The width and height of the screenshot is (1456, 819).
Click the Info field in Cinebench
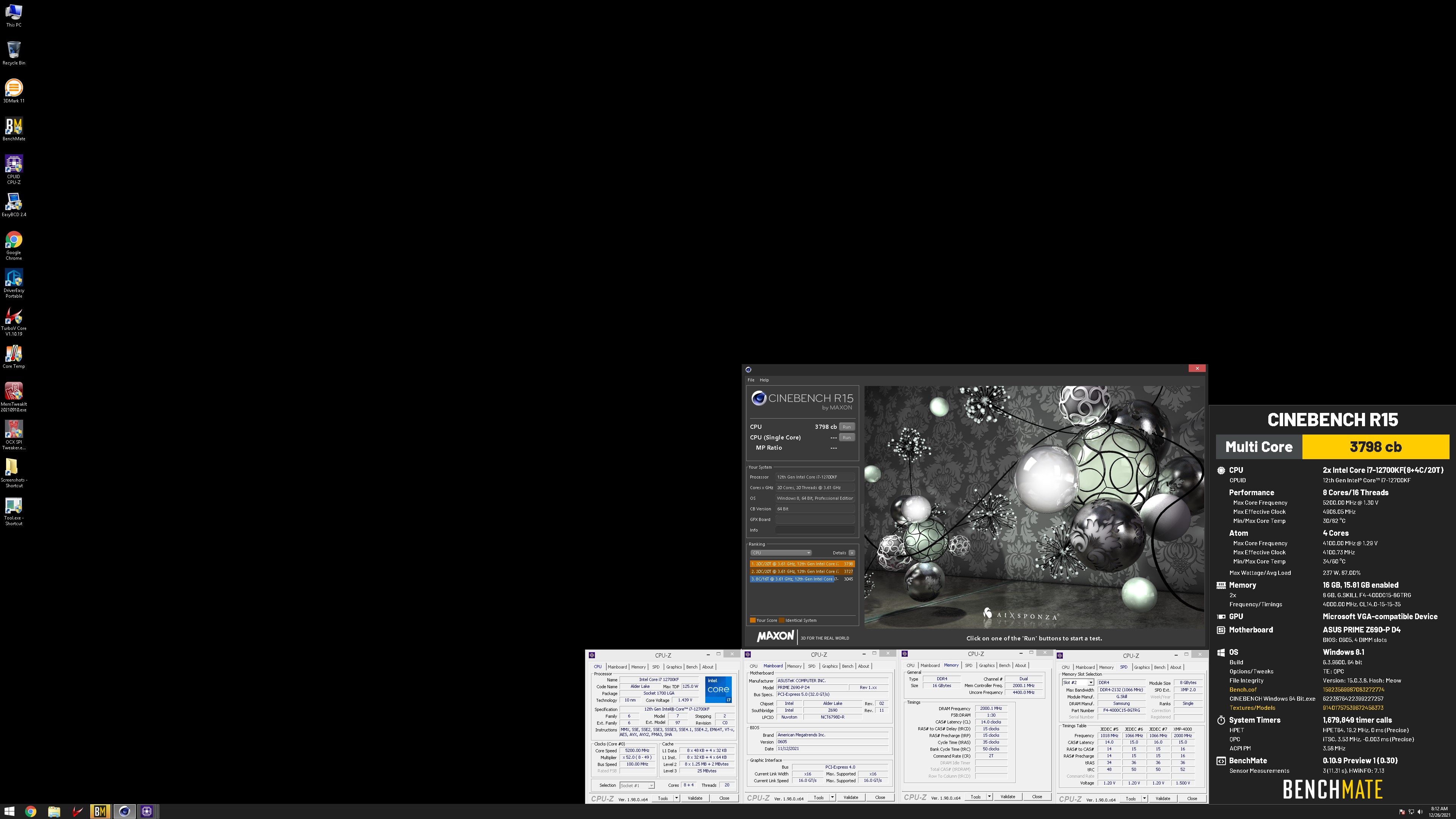point(815,530)
